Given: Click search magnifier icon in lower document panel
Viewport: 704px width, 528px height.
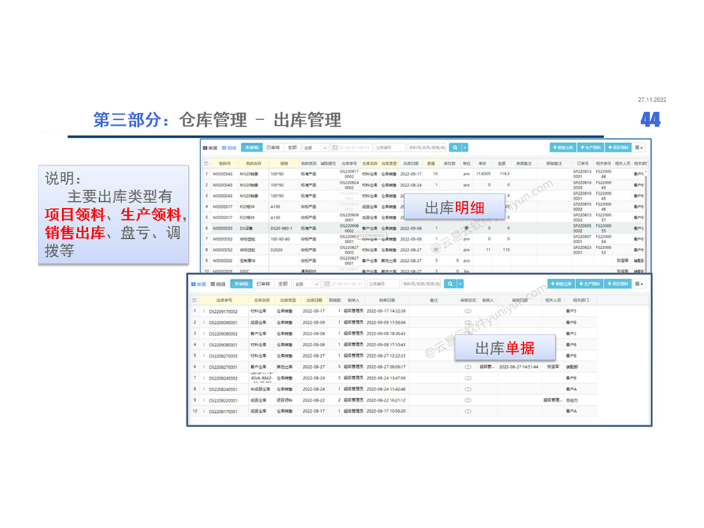Looking at the screenshot, I should 449,284.
